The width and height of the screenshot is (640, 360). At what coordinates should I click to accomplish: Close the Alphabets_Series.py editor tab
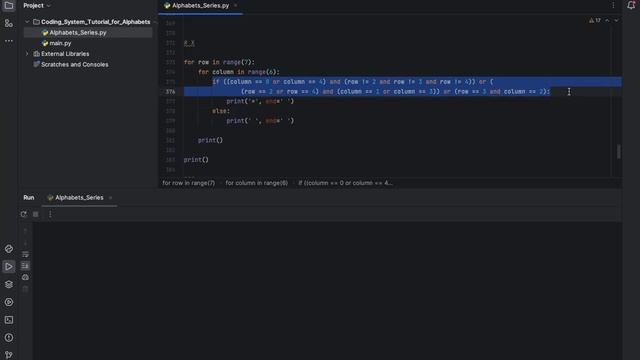pyautogui.click(x=236, y=6)
